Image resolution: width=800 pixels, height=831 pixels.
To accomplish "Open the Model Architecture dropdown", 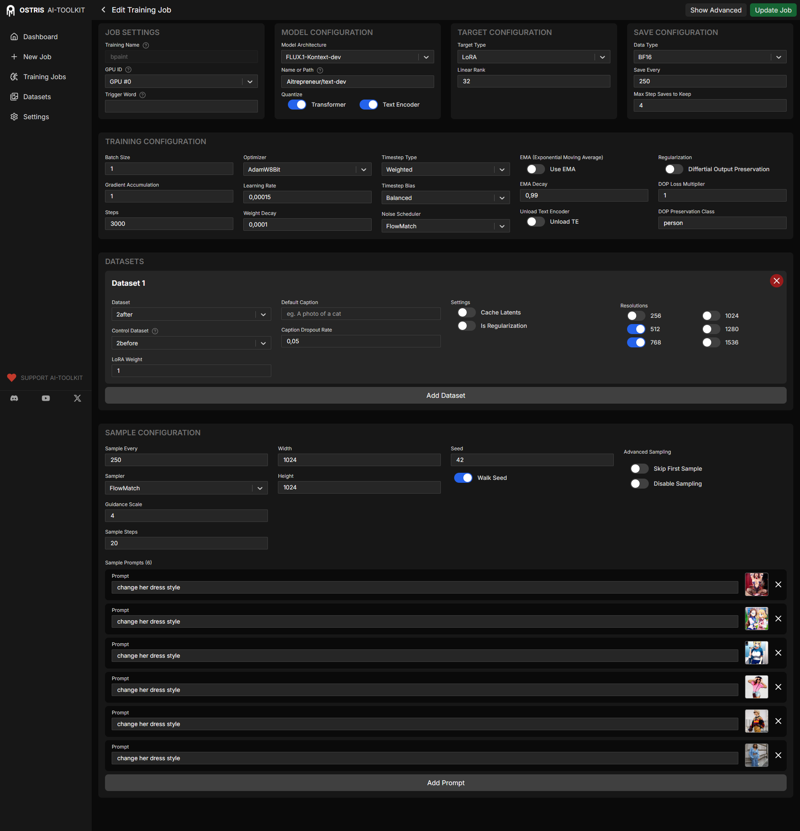I will 357,57.
